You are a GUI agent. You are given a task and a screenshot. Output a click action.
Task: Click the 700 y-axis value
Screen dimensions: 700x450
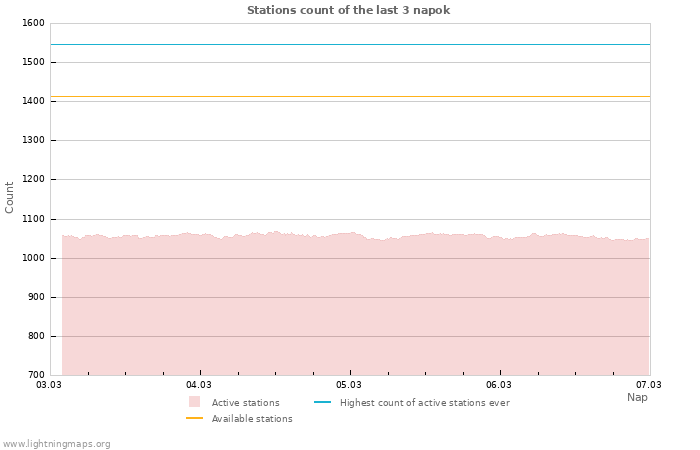36,375
